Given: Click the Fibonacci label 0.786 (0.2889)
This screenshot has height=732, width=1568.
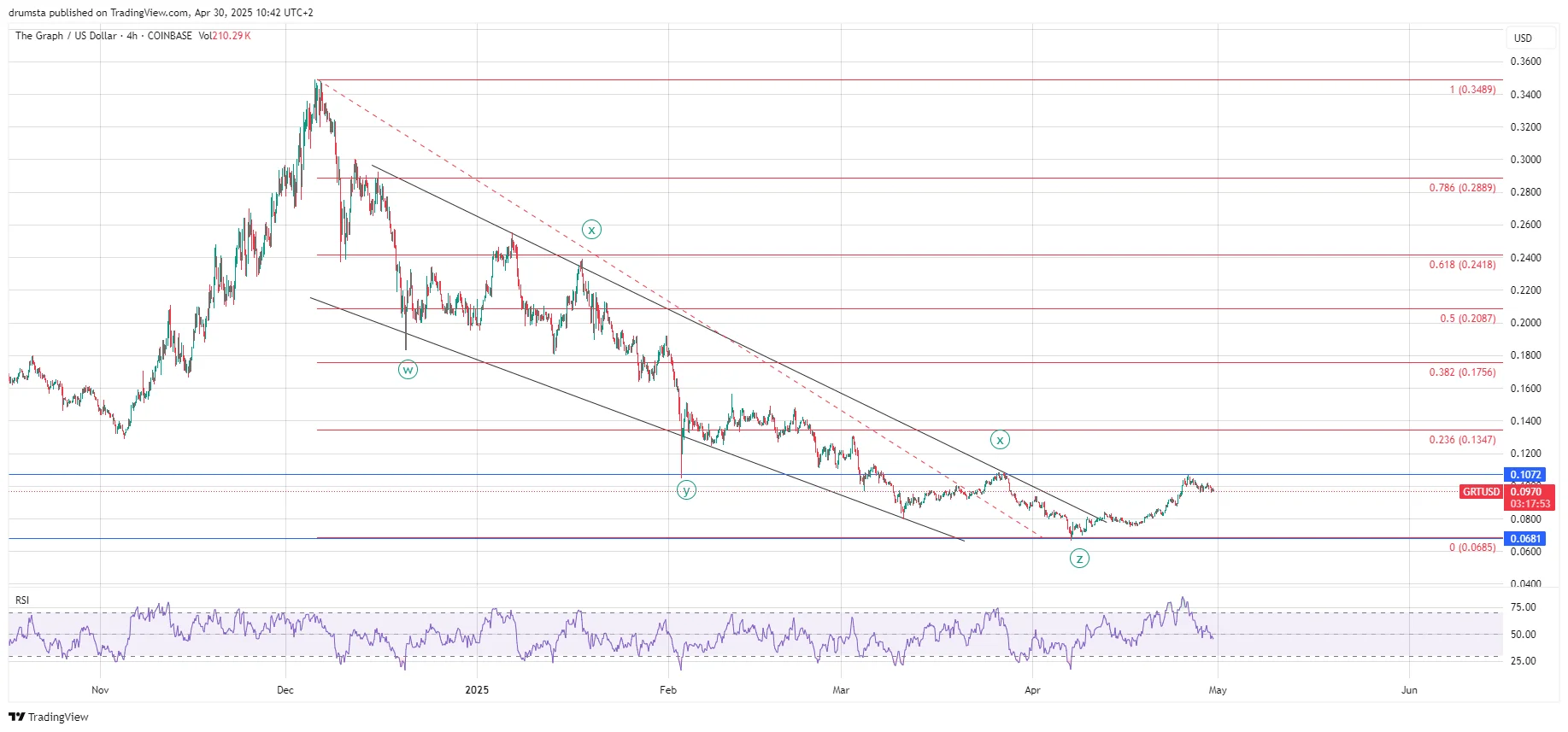Looking at the screenshot, I should tap(1462, 188).
